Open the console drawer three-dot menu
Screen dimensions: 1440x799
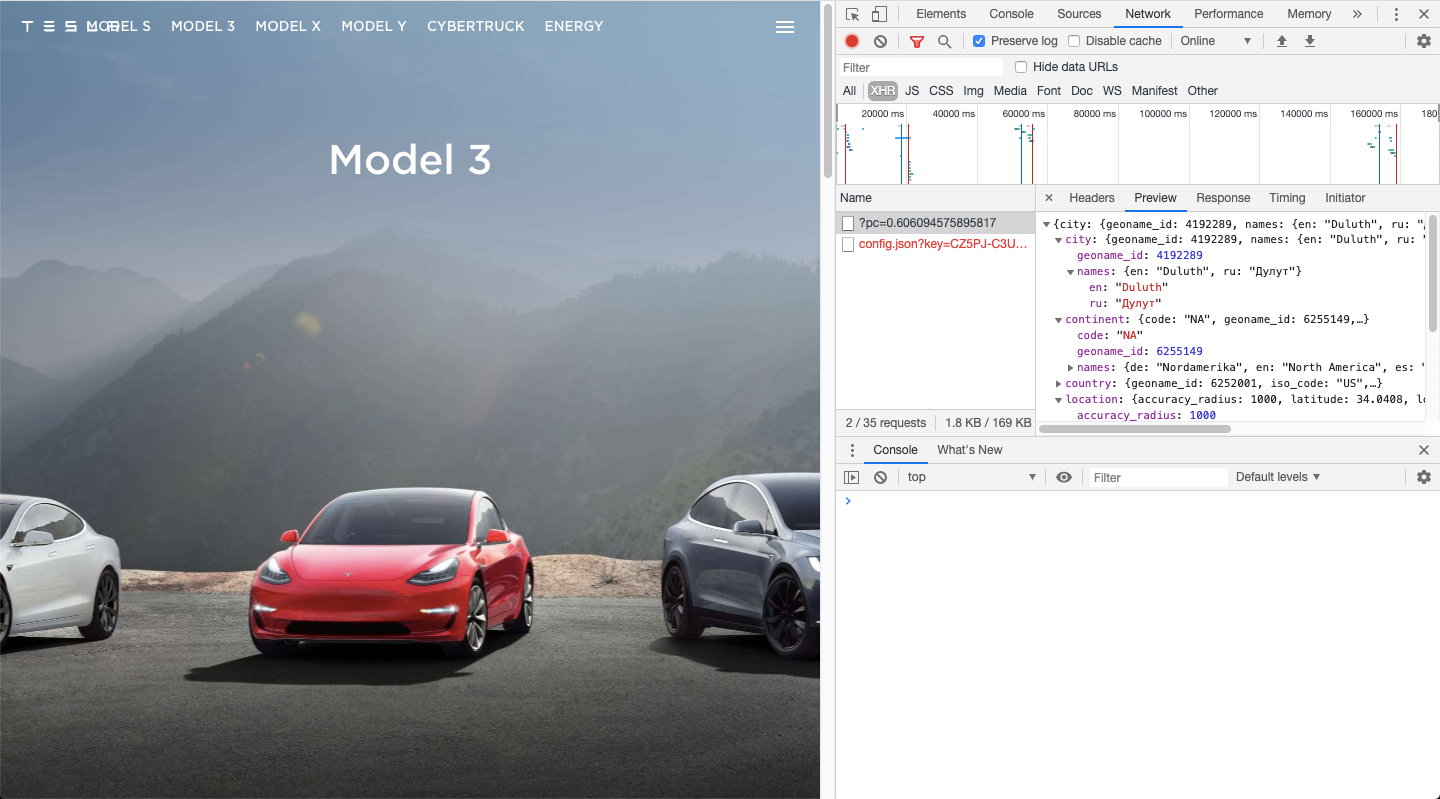pyautogui.click(x=852, y=450)
